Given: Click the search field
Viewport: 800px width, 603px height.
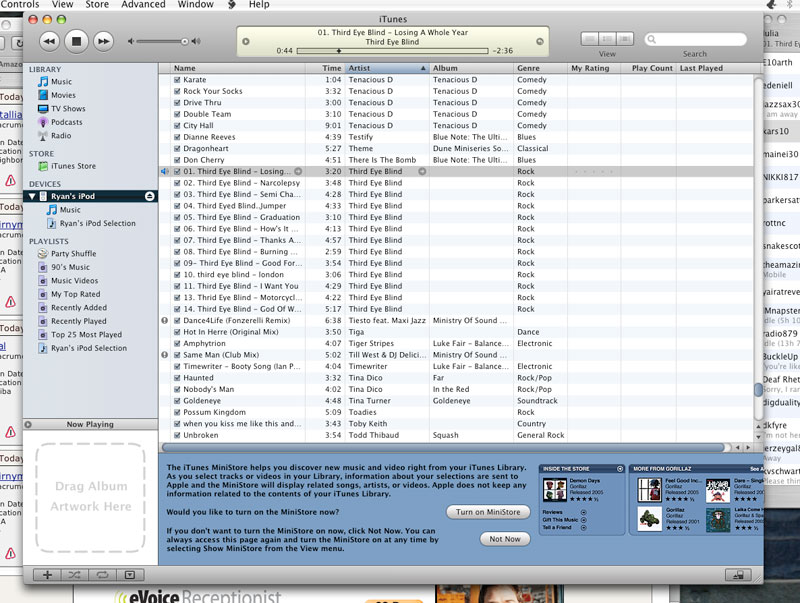Looking at the screenshot, I should click(x=695, y=39).
